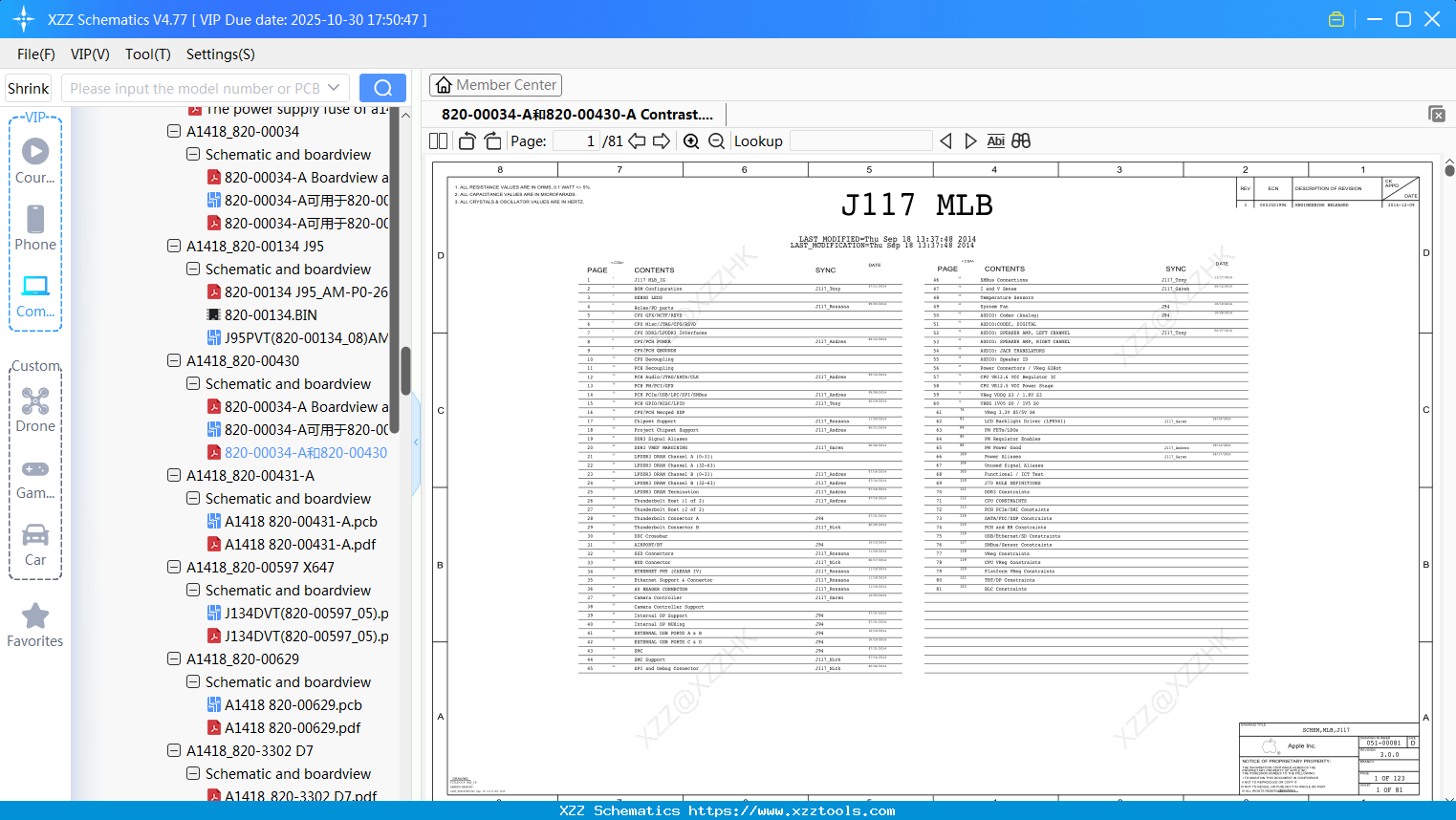Rotate the page counterclockwise
The width and height of the screenshot is (1456, 820).
coord(467,141)
